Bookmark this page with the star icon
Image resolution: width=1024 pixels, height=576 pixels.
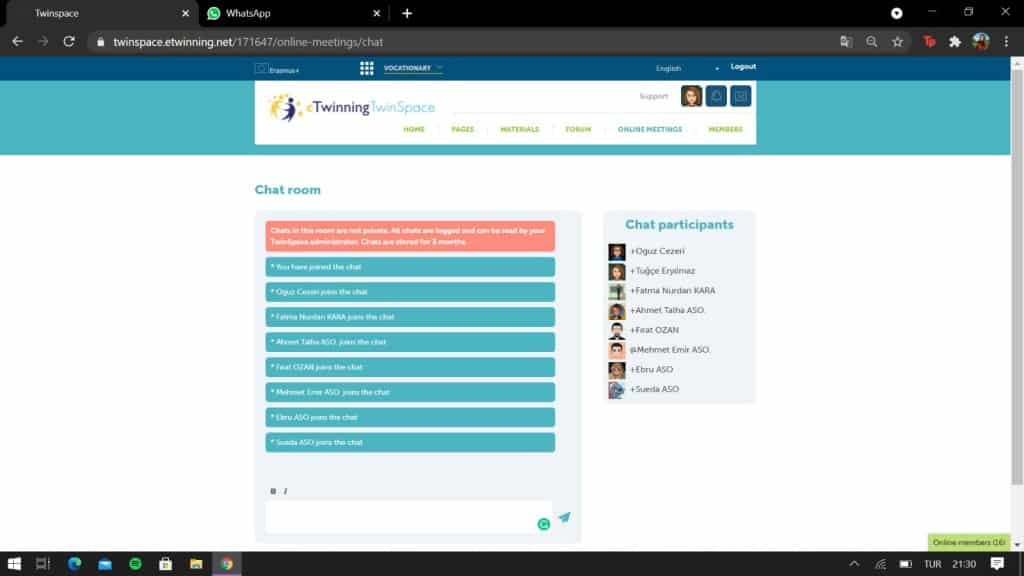pos(897,42)
